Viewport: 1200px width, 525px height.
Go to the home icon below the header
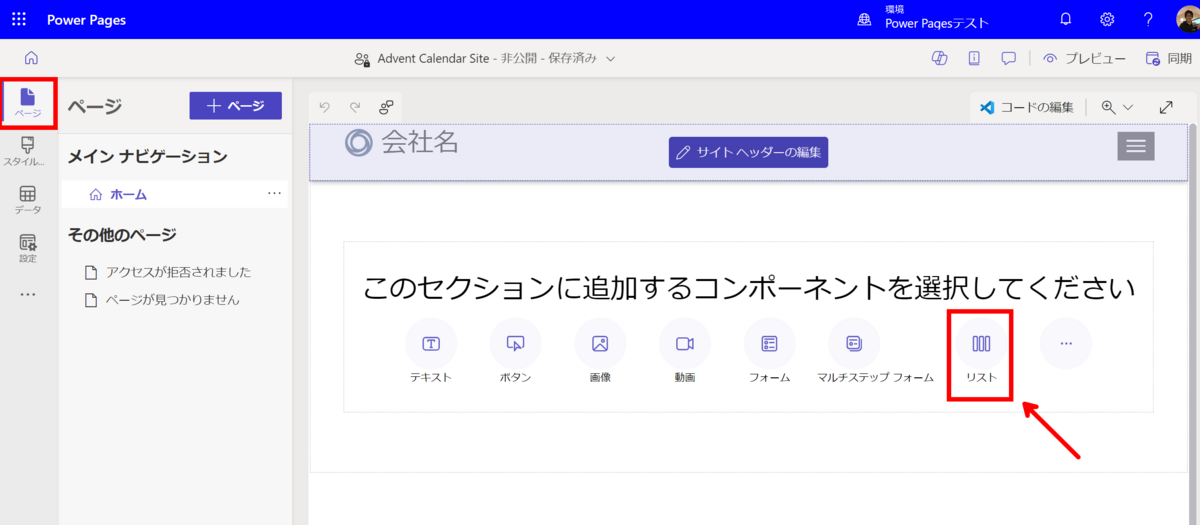(x=31, y=58)
